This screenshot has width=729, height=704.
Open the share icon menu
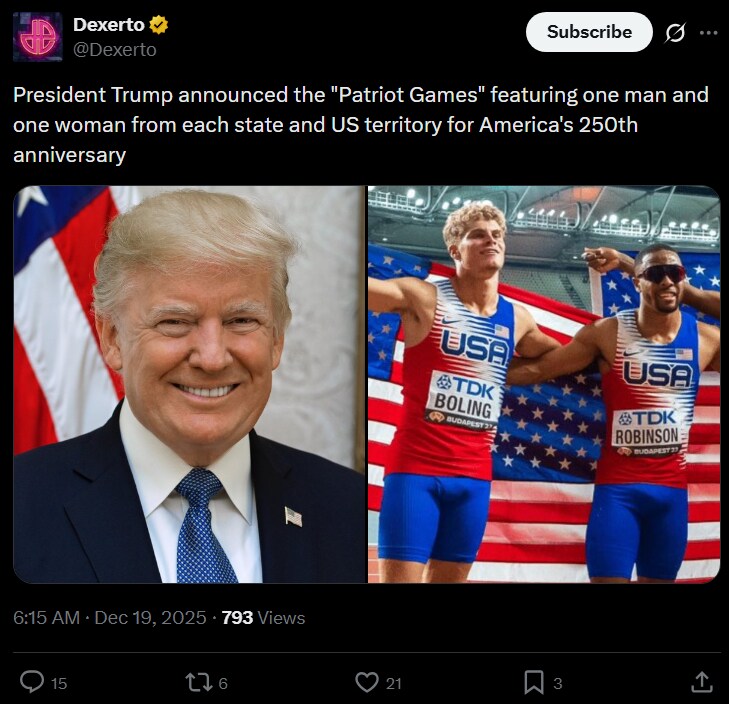(x=702, y=682)
